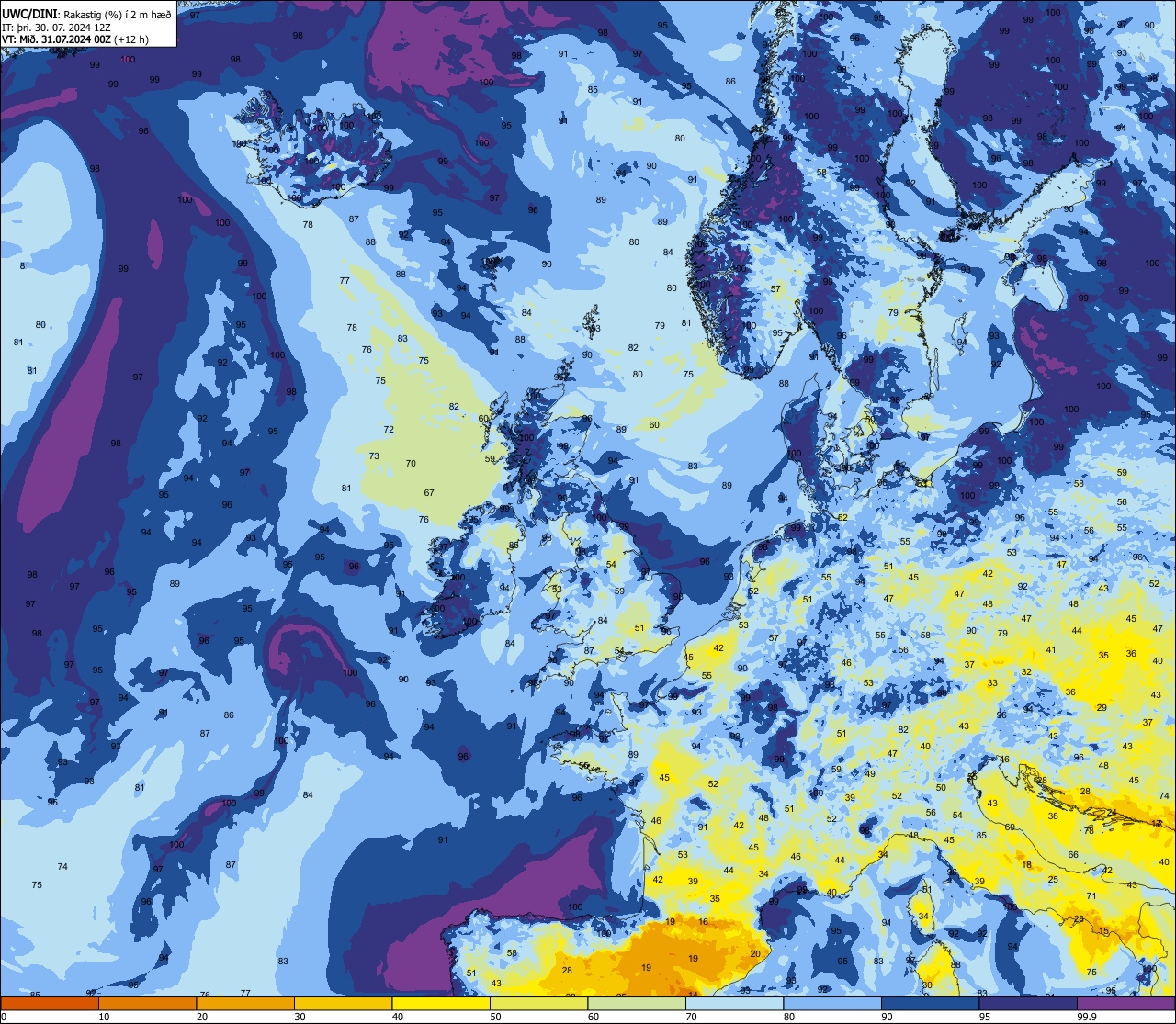Click the title 'UWC/DINI: Rakastig (%) í 2 m hæð'
Viewport: 1176px width, 1024px height.
86,14
